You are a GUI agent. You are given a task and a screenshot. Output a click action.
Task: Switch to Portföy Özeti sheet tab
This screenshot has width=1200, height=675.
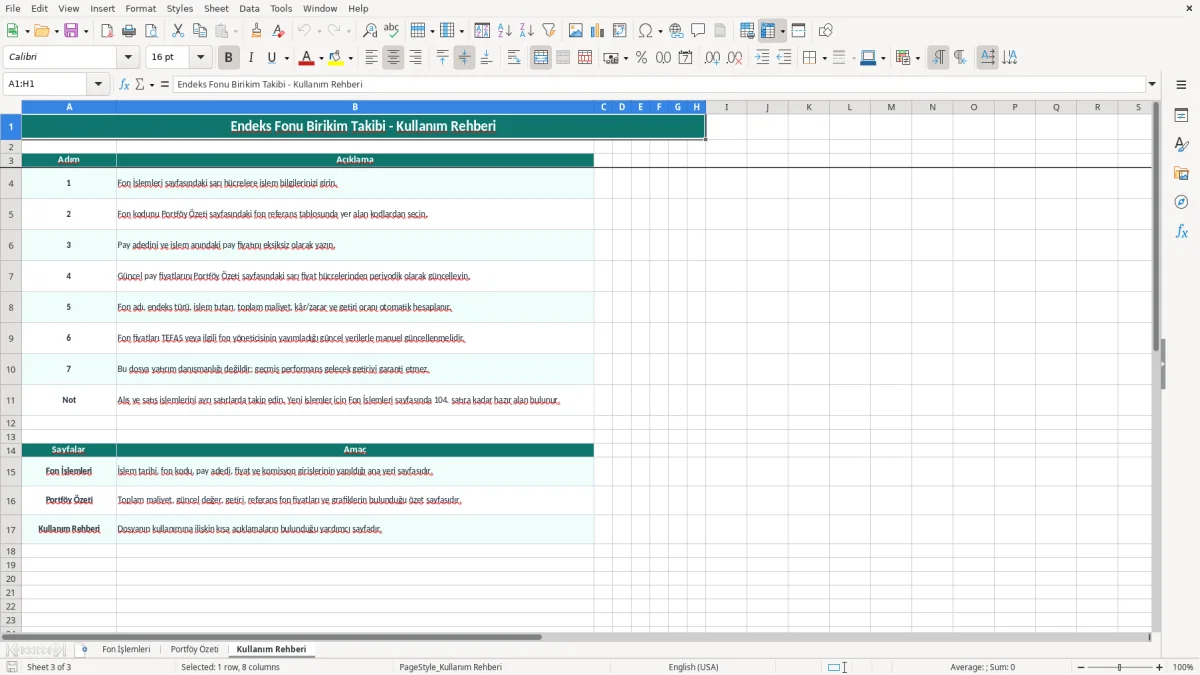(x=194, y=650)
